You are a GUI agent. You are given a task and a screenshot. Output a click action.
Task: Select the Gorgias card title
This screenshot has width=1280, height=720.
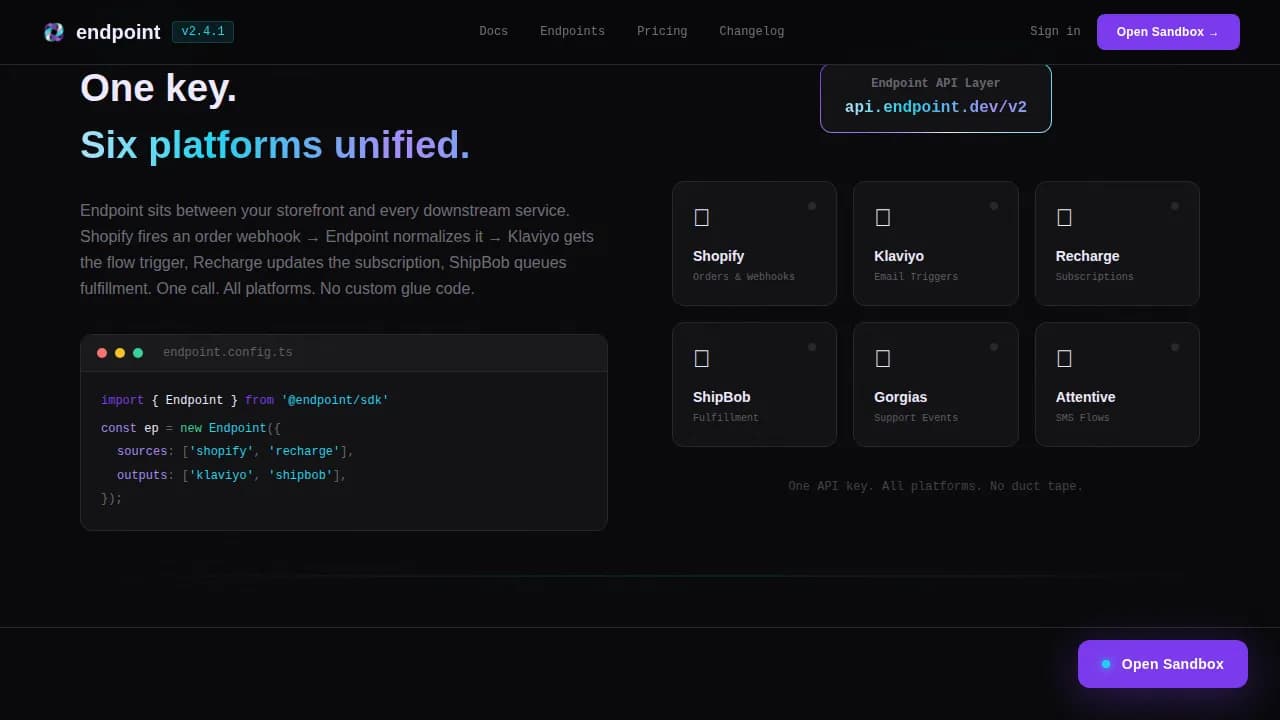click(x=900, y=397)
